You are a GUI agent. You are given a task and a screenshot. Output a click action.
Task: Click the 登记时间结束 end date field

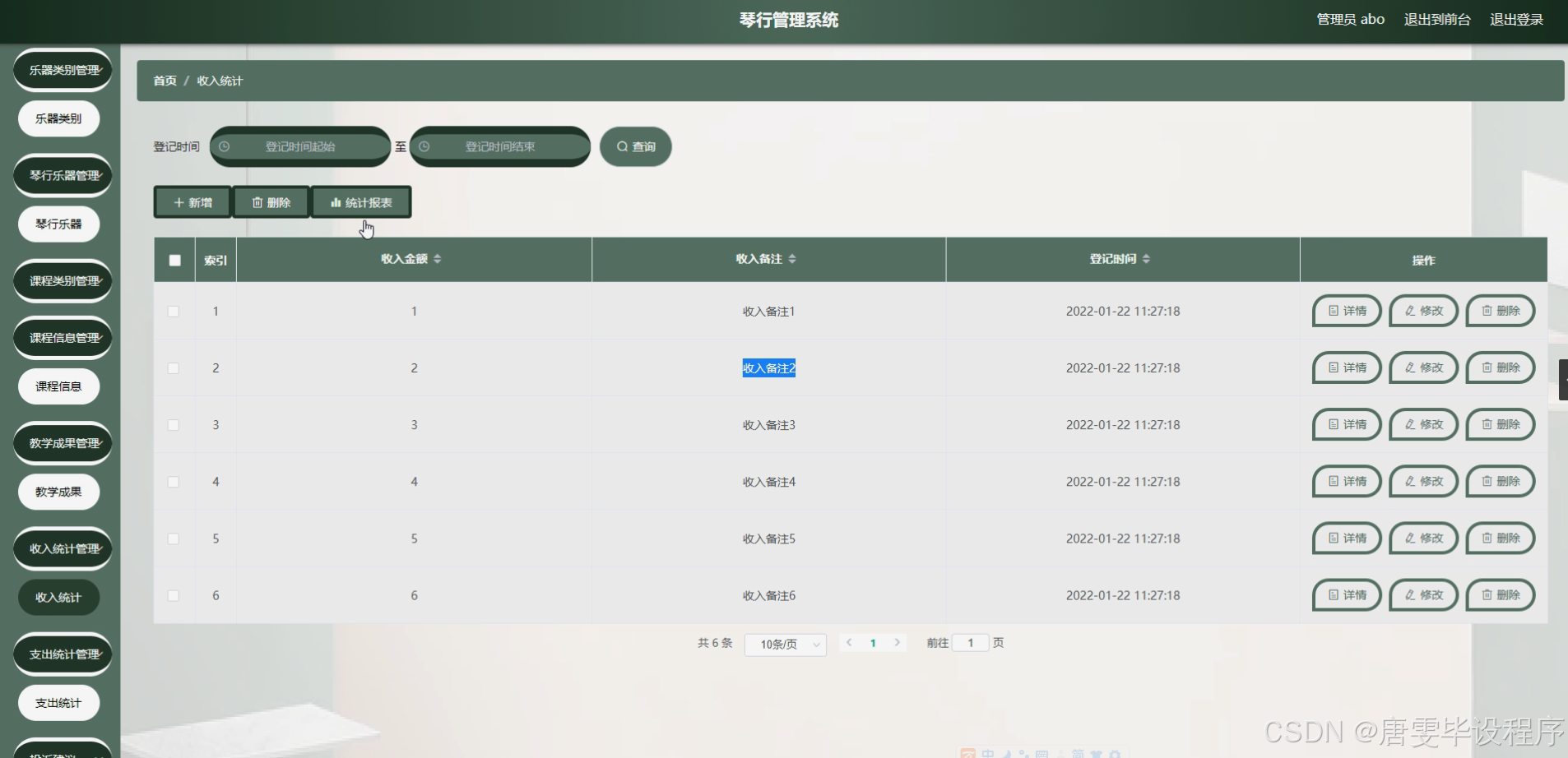pos(500,146)
